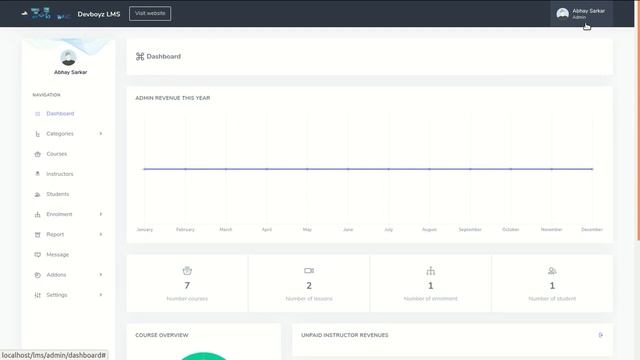Click the Devboyz logo in header

coord(46,13)
